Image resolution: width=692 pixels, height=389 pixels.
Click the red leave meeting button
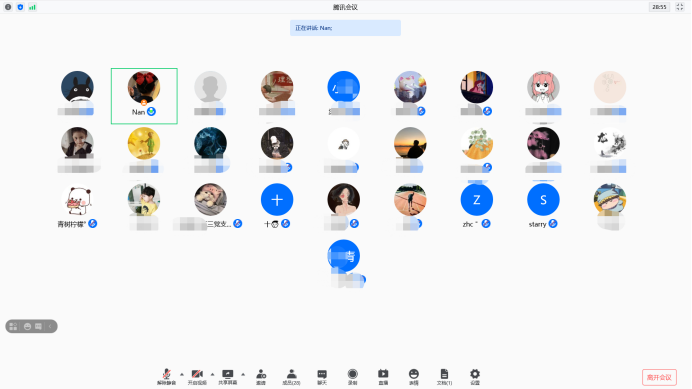[659, 378]
